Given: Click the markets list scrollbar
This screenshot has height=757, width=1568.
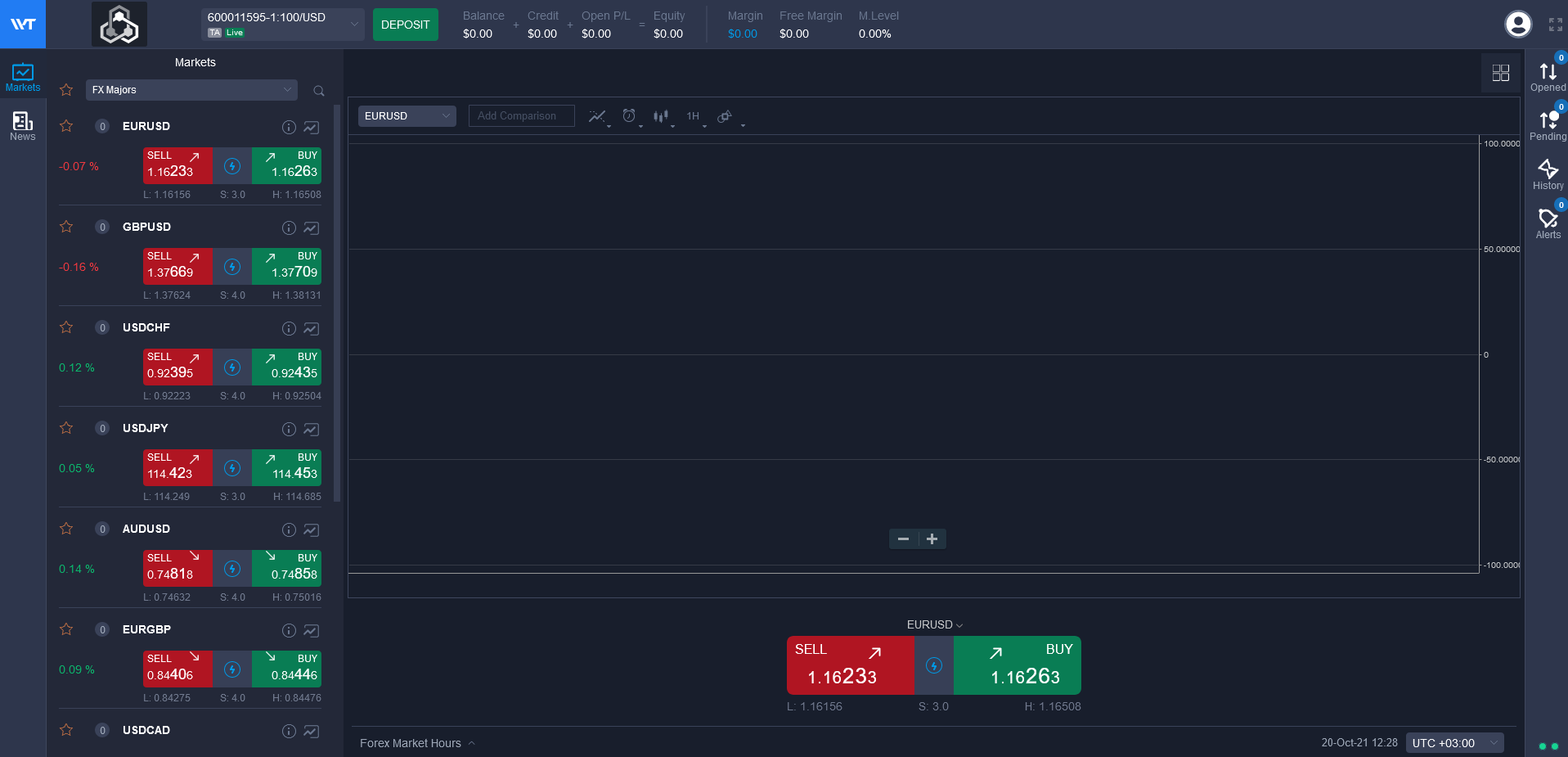Looking at the screenshot, I should [x=337, y=303].
